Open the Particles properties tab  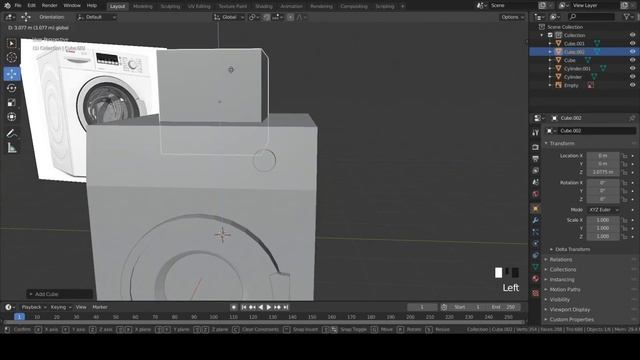(536, 232)
